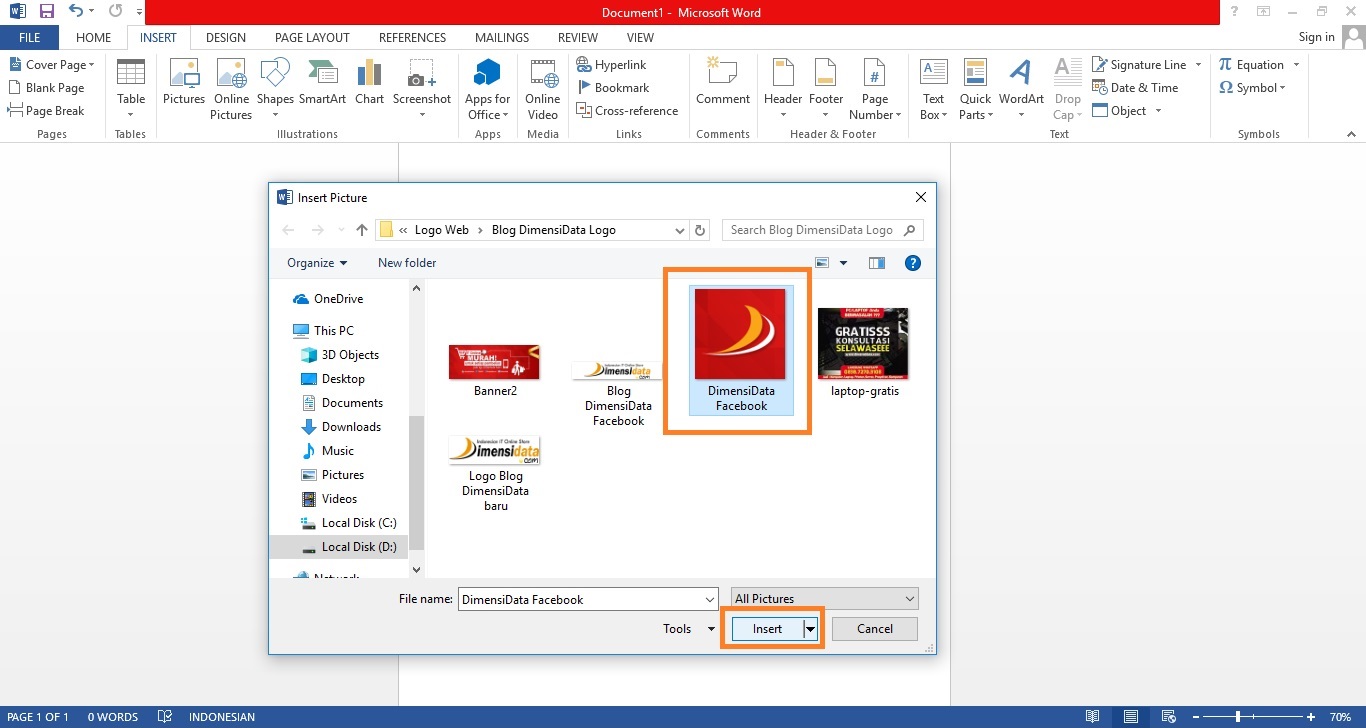Viewport: 1366px width, 728px height.
Task: Click INDONESIAN language in status bar
Action: pyautogui.click(x=222, y=717)
